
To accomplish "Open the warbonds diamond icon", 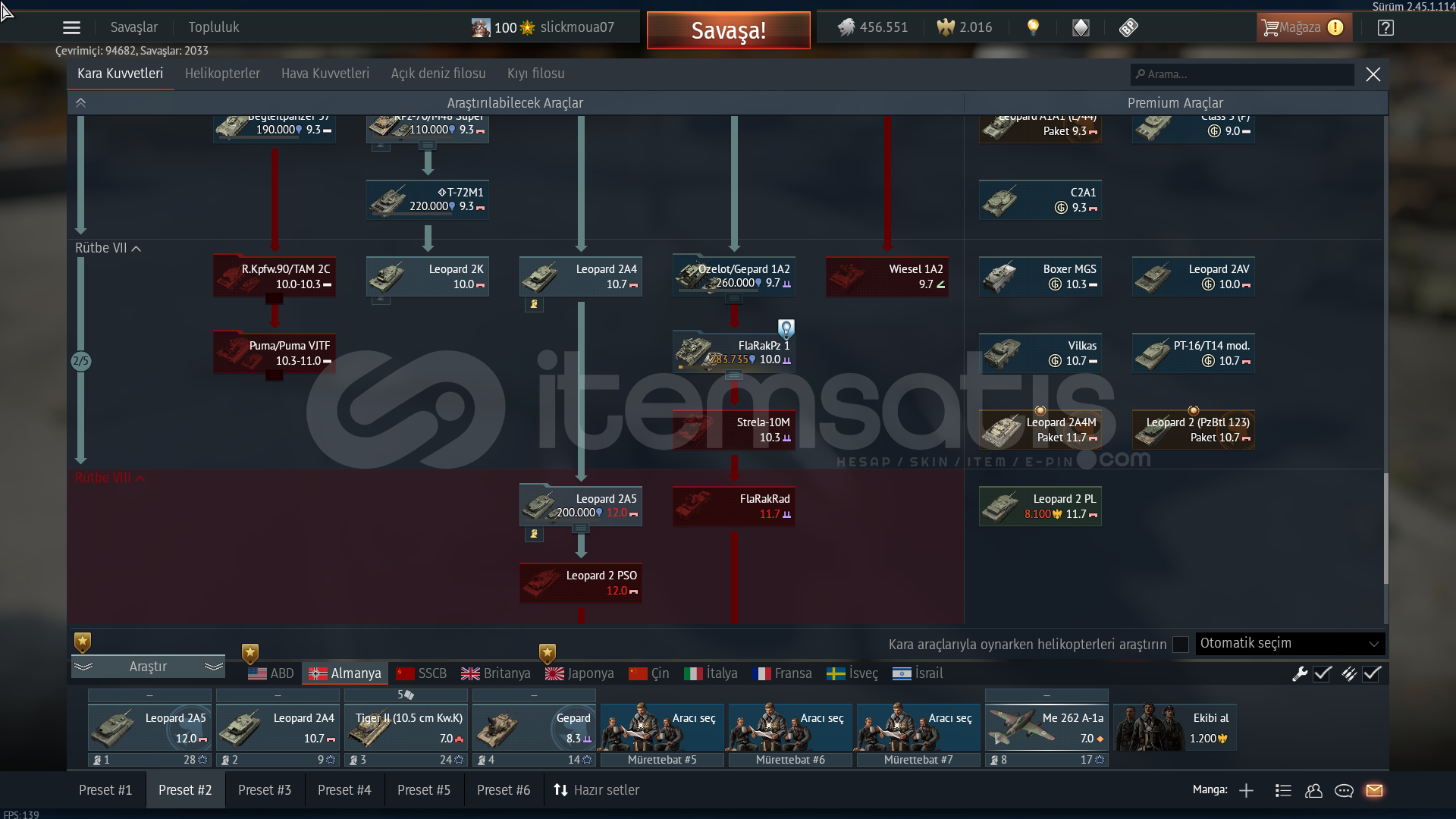I will point(1081,27).
